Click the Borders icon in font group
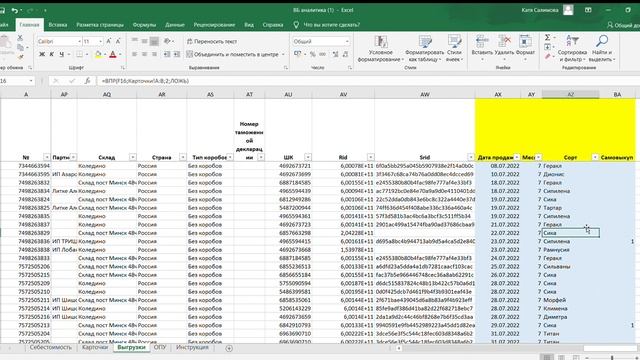Screen dimensions: 640x360 coord(79,54)
